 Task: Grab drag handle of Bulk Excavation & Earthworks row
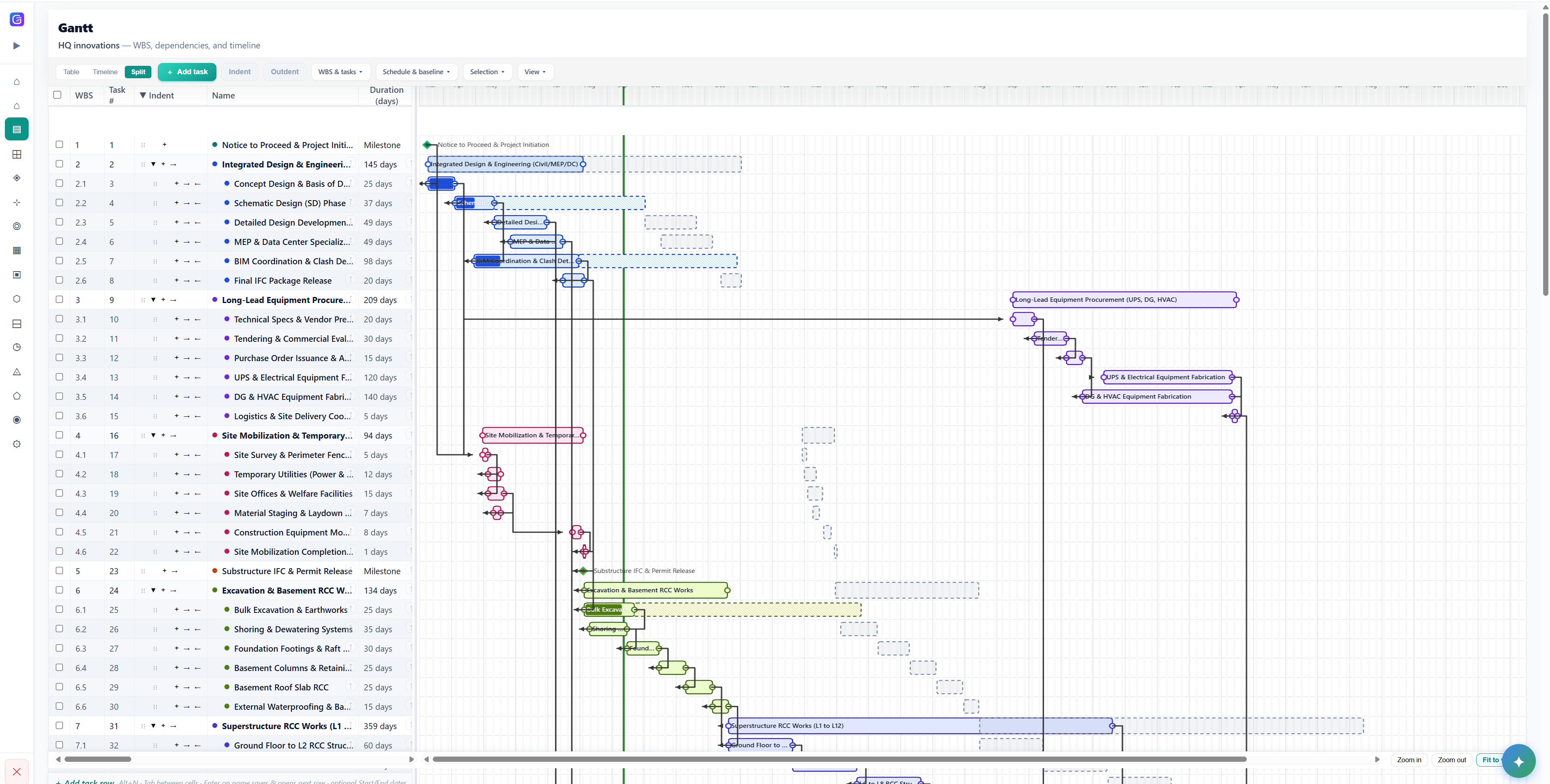coord(155,610)
